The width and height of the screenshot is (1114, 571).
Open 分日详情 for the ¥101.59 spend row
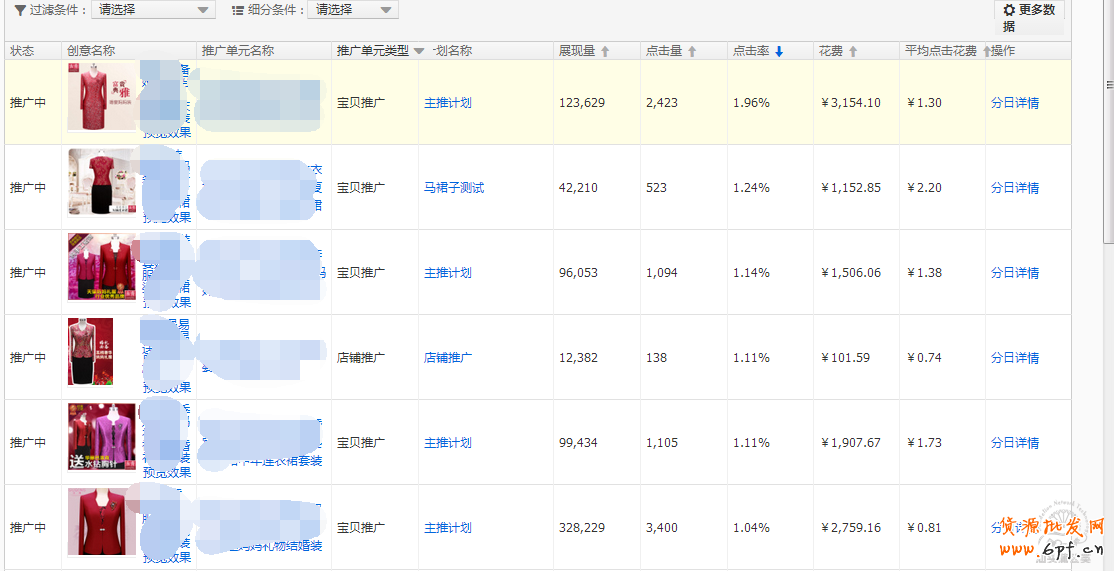pos(1015,358)
